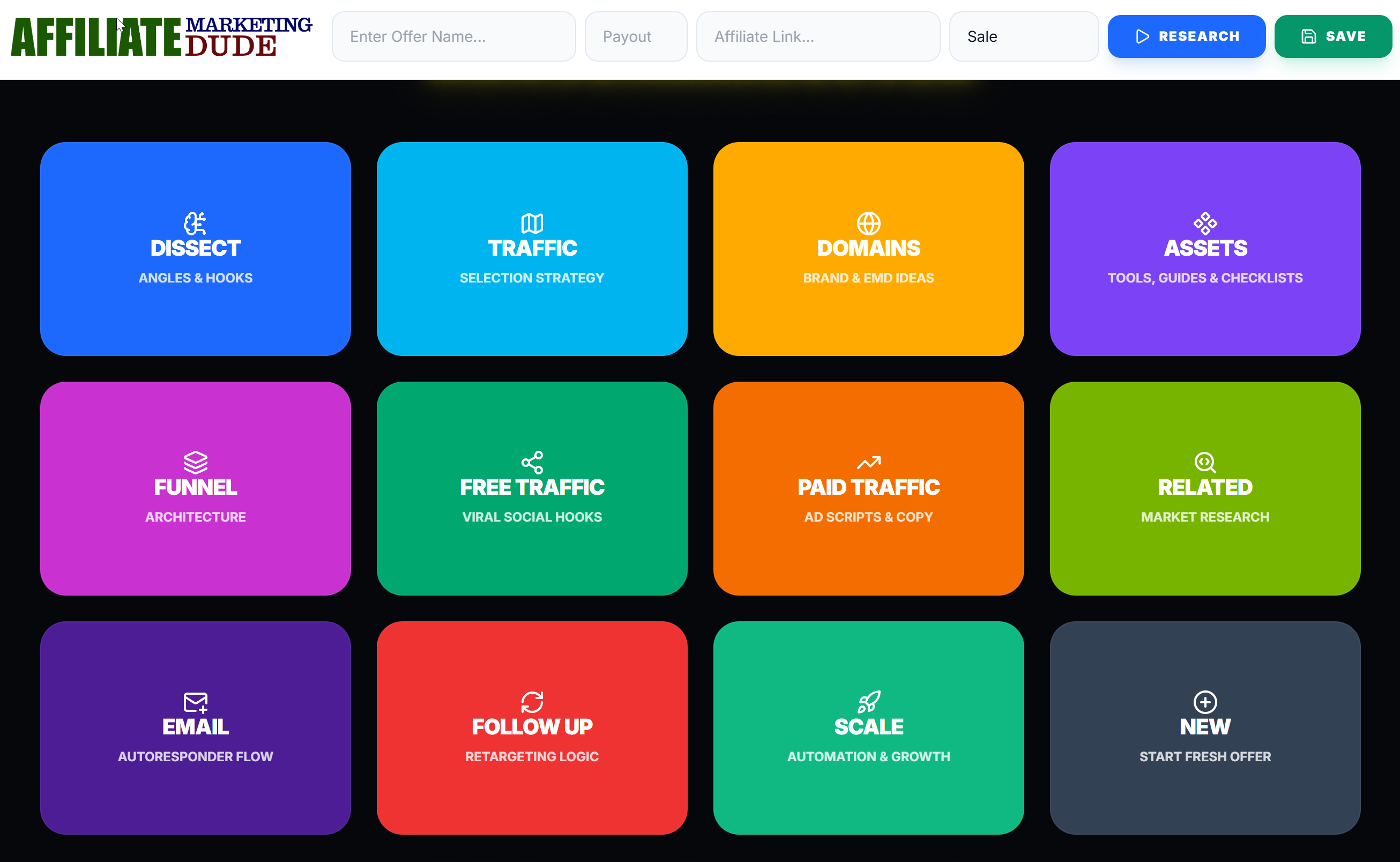Click the mail-plus icon on Email card

click(x=195, y=702)
